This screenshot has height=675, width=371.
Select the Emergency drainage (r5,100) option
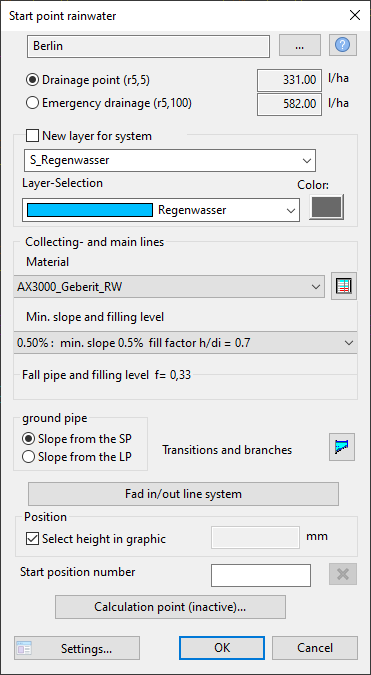[x=32, y=103]
